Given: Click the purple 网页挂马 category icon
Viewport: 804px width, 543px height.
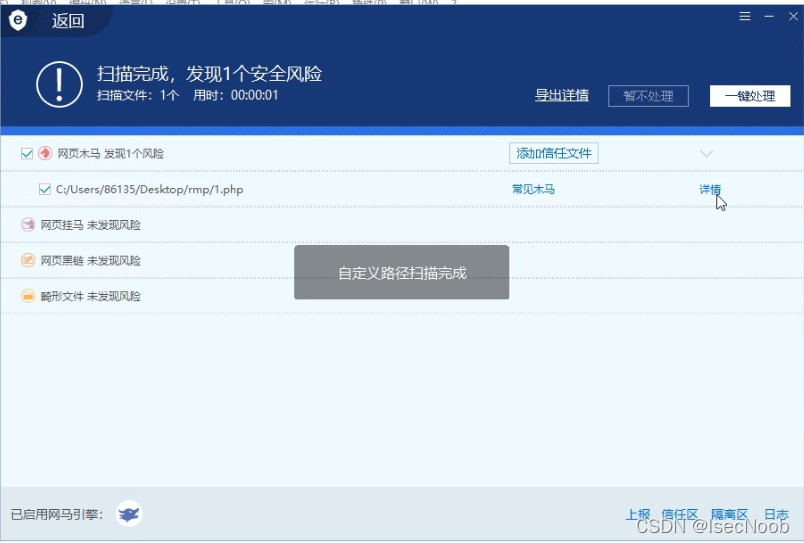Looking at the screenshot, I should (x=28, y=225).
